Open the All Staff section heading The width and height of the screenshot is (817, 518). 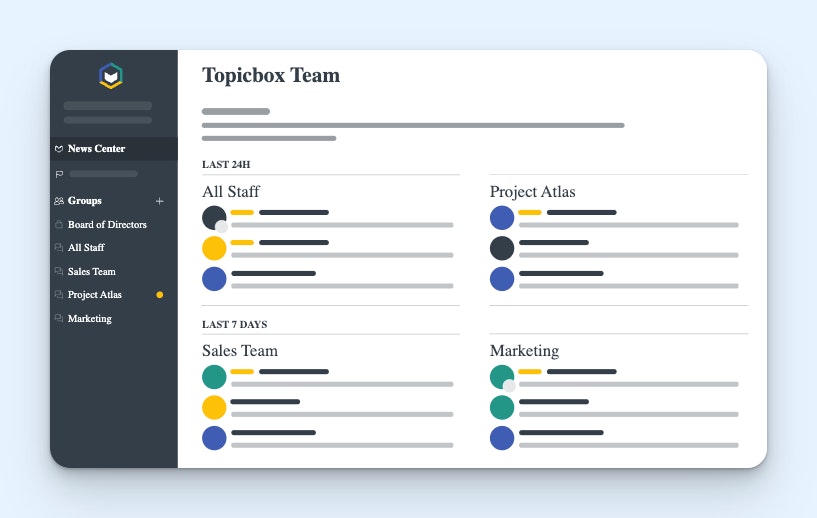click(x=231, y=192)
